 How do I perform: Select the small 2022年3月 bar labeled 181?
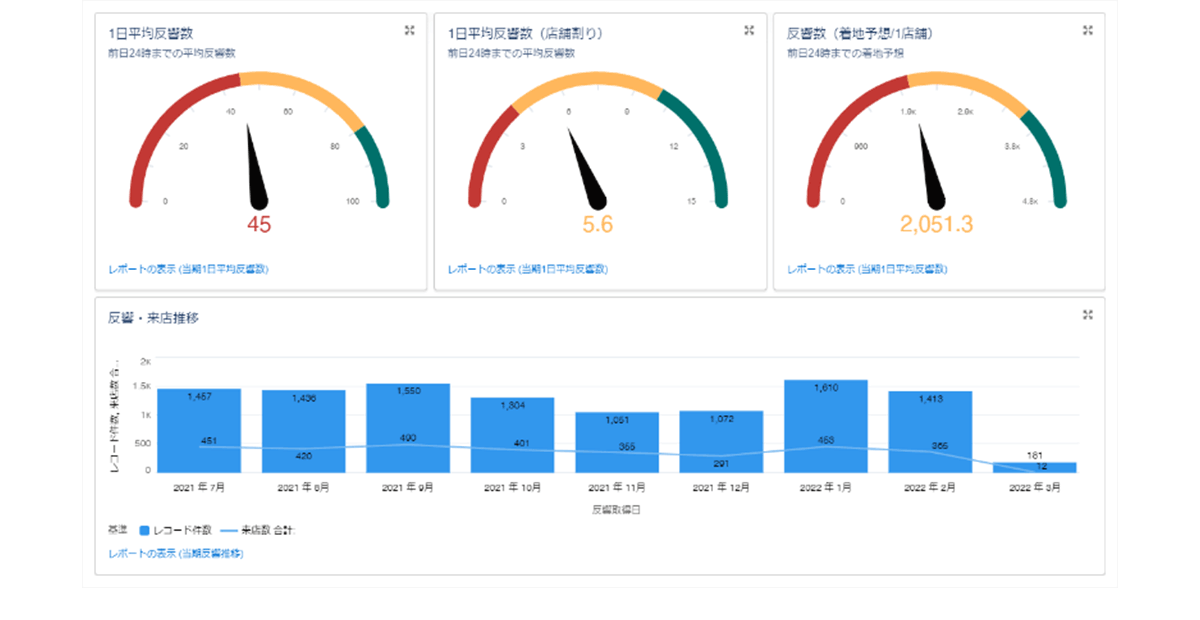1035,467
